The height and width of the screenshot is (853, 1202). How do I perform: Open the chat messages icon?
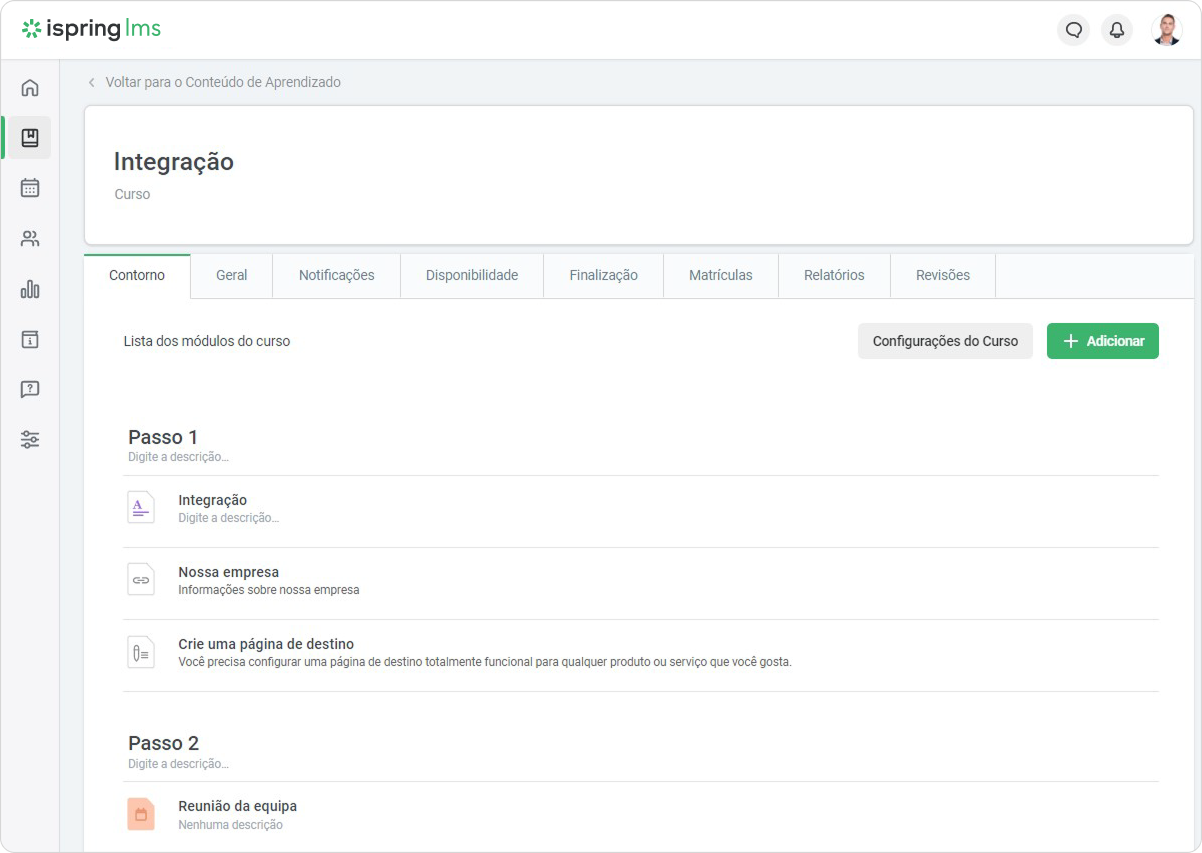[1073, 30]
